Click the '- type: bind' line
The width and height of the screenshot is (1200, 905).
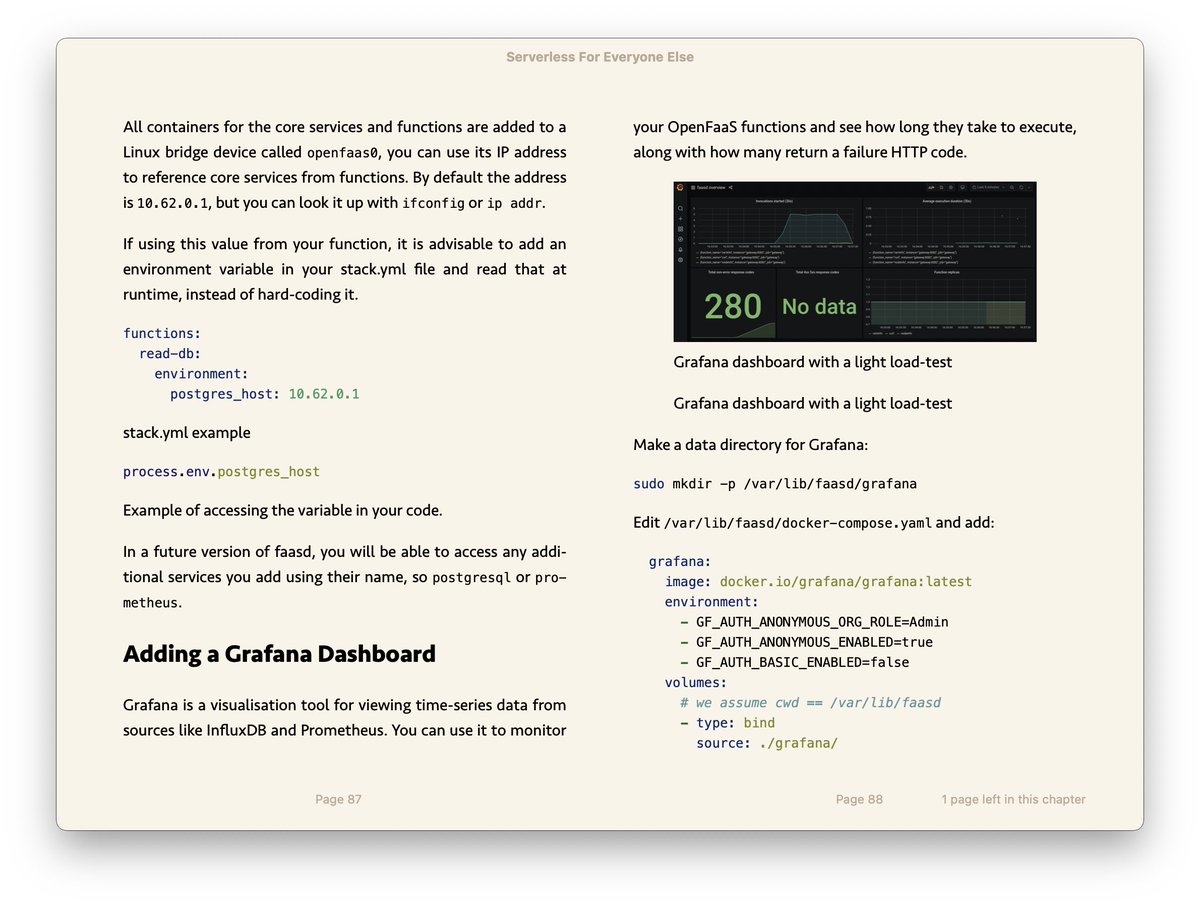pyautogui.click(x=727, y=722)
